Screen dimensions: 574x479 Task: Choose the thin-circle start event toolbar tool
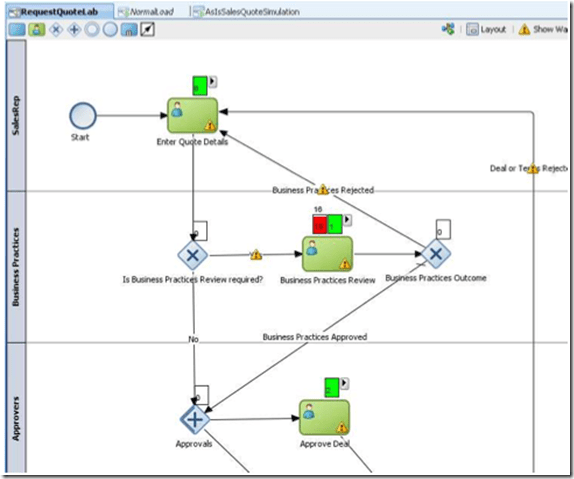(x=110, y=30)
